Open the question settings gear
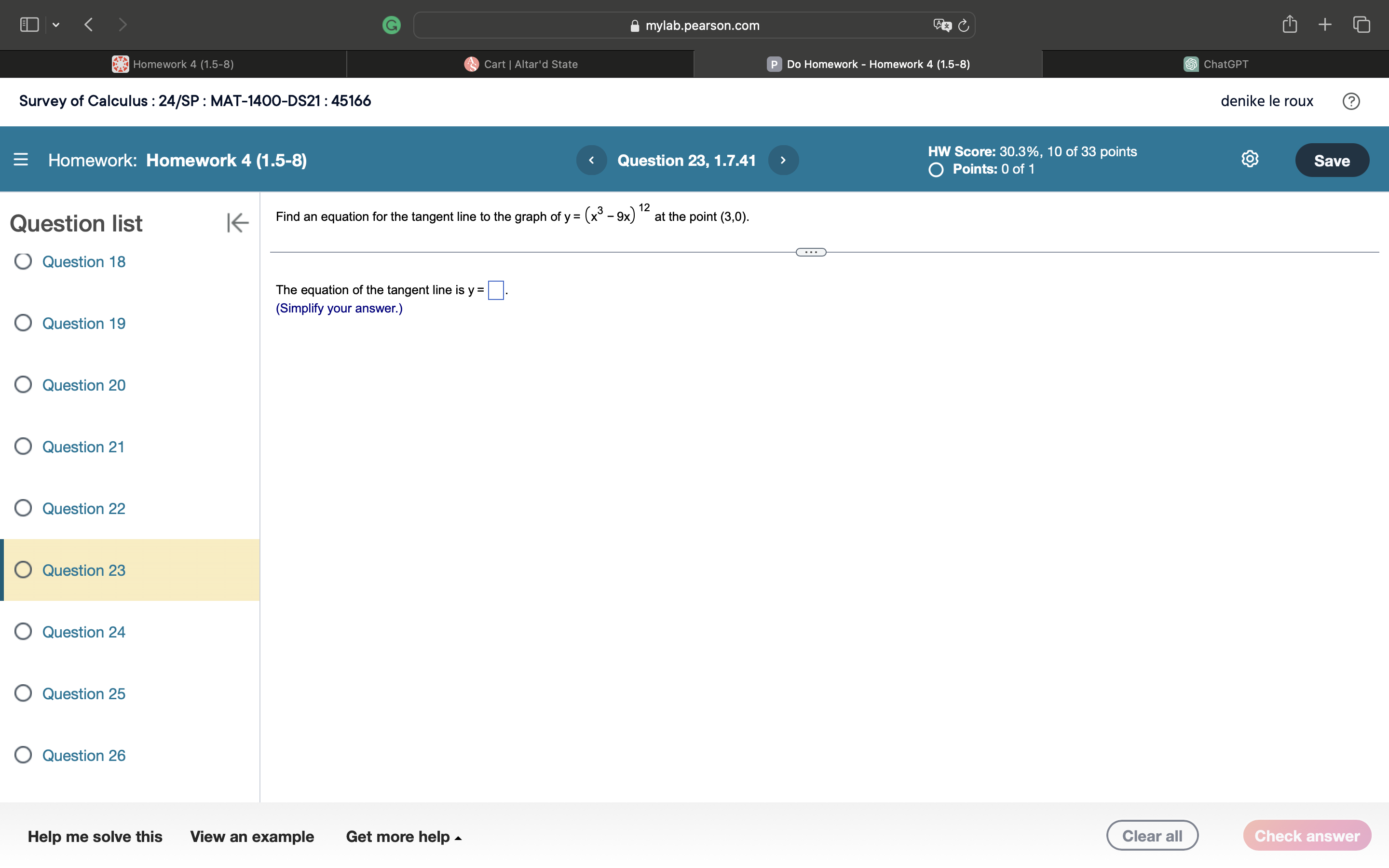1389x868 pixels. coord(1250,159)
